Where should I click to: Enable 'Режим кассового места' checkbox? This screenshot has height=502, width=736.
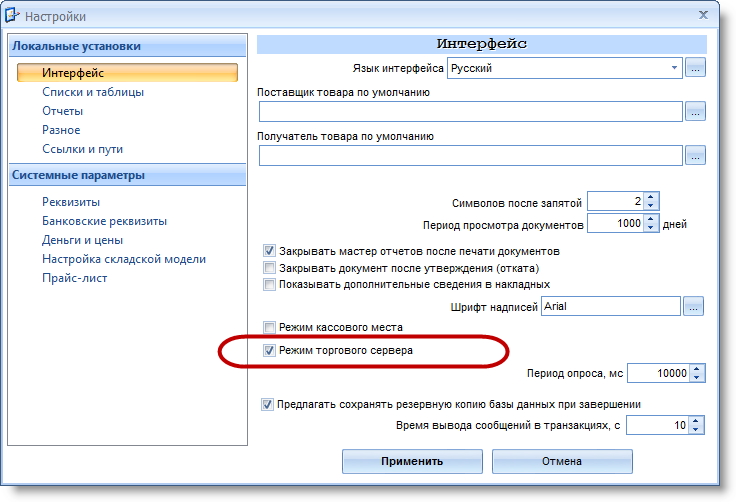[269, 327]
